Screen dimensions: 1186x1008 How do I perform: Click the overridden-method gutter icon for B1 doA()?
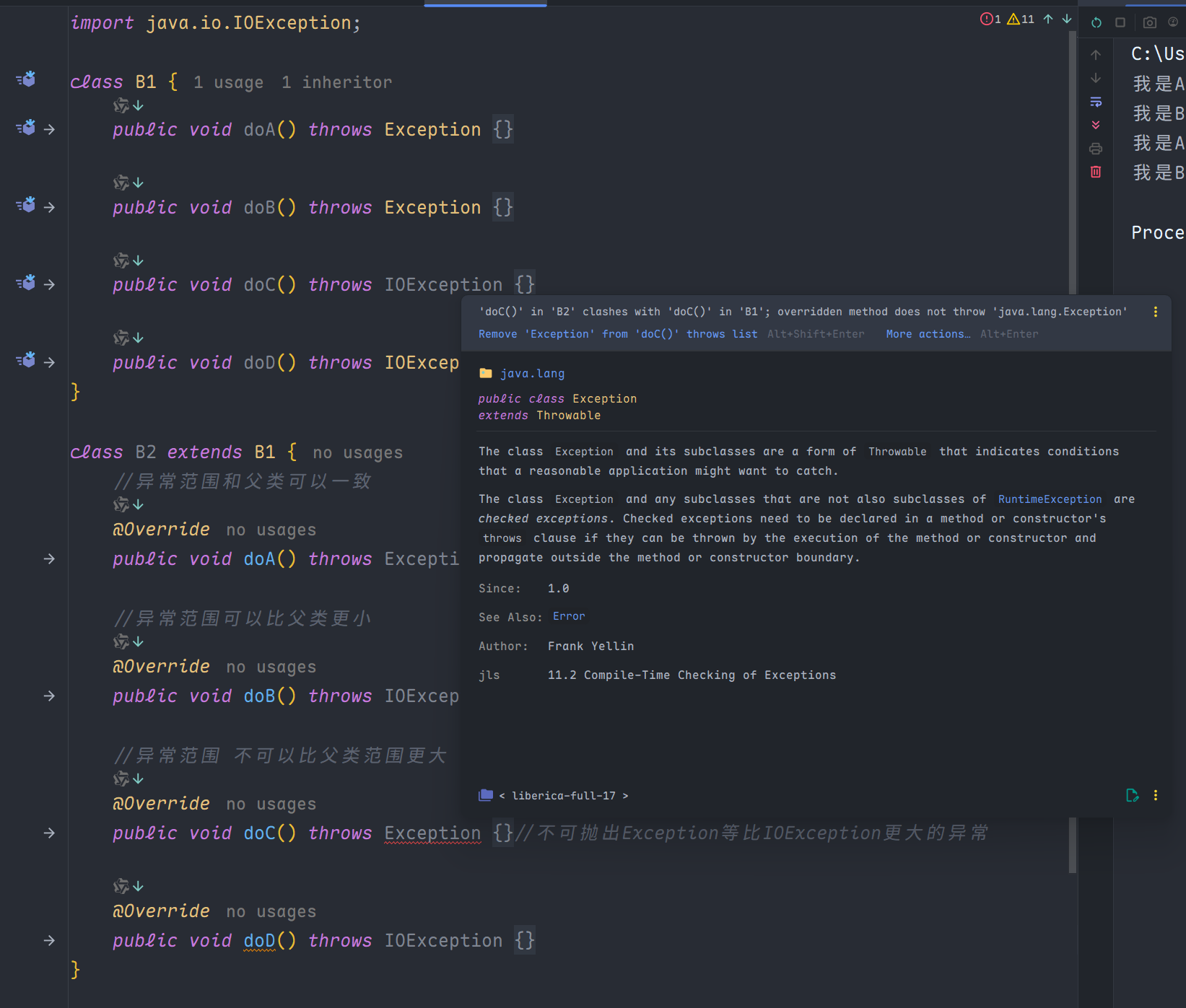point(26,128)
